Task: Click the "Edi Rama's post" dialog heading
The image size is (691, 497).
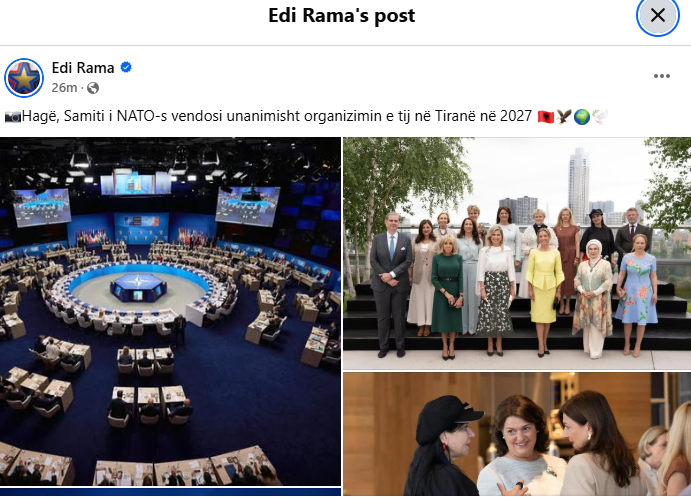Action: [x=342, y=15]
